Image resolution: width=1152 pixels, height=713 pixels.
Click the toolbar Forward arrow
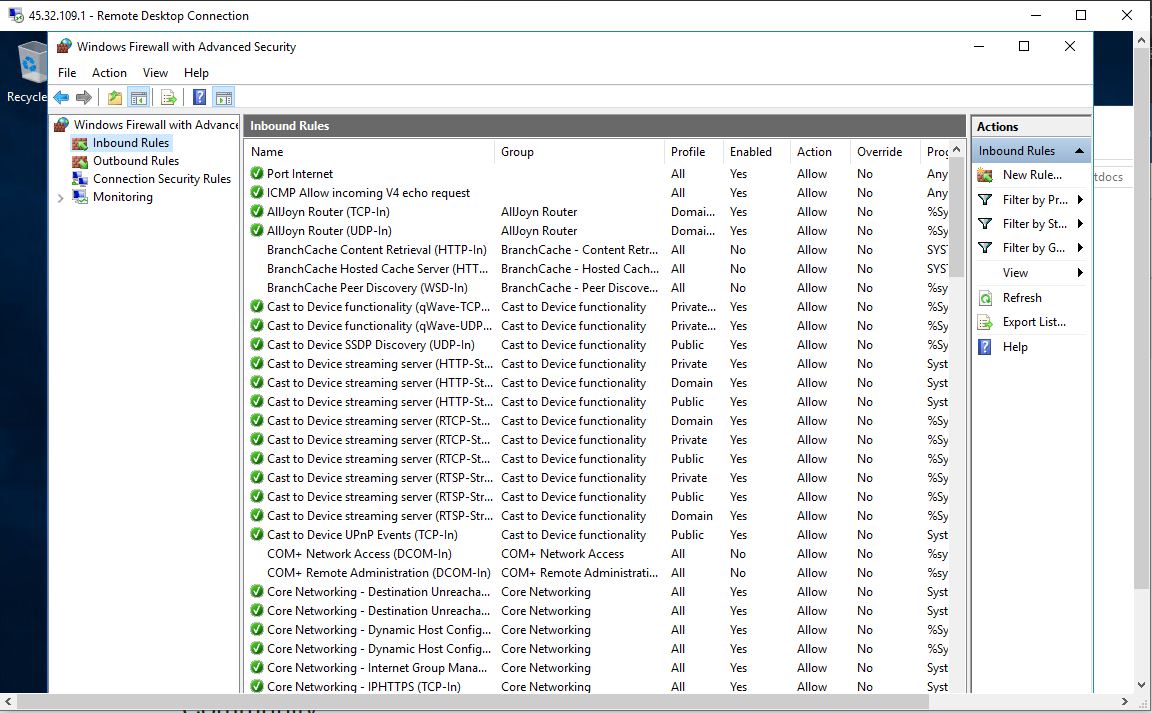[84, 97]
